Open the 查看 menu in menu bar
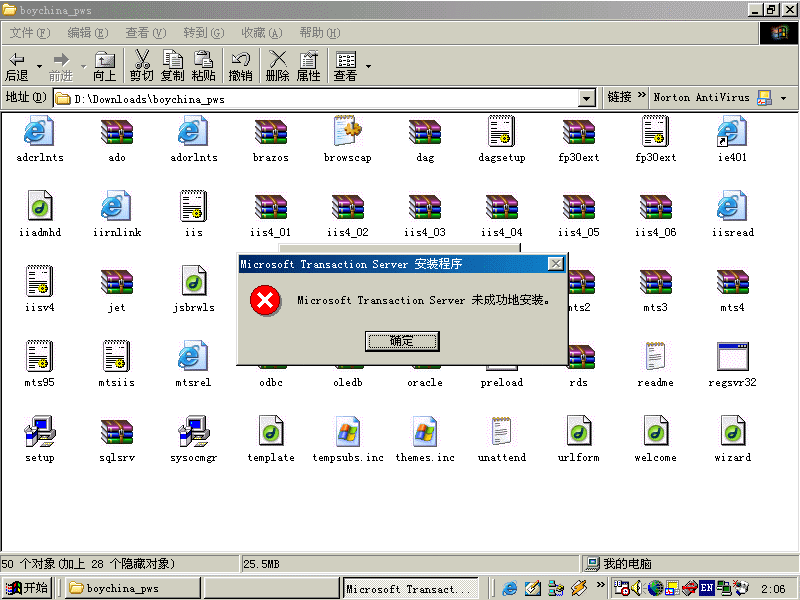The image size is (800, 600). pos(146,33)
